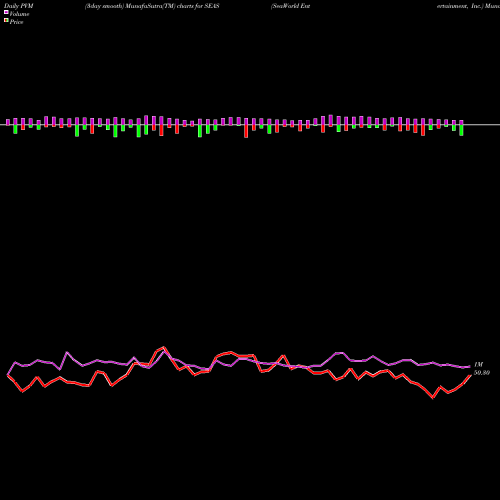Click the MunafaSutra charts for SEAS heading
500x500 pixels.
tap(152, 6)
